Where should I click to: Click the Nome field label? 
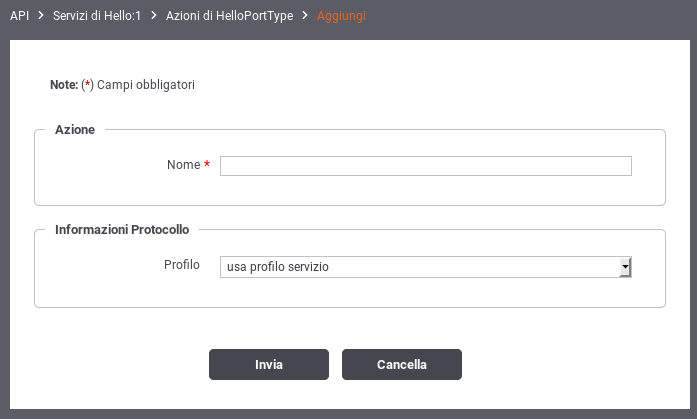tap(184, 165)
